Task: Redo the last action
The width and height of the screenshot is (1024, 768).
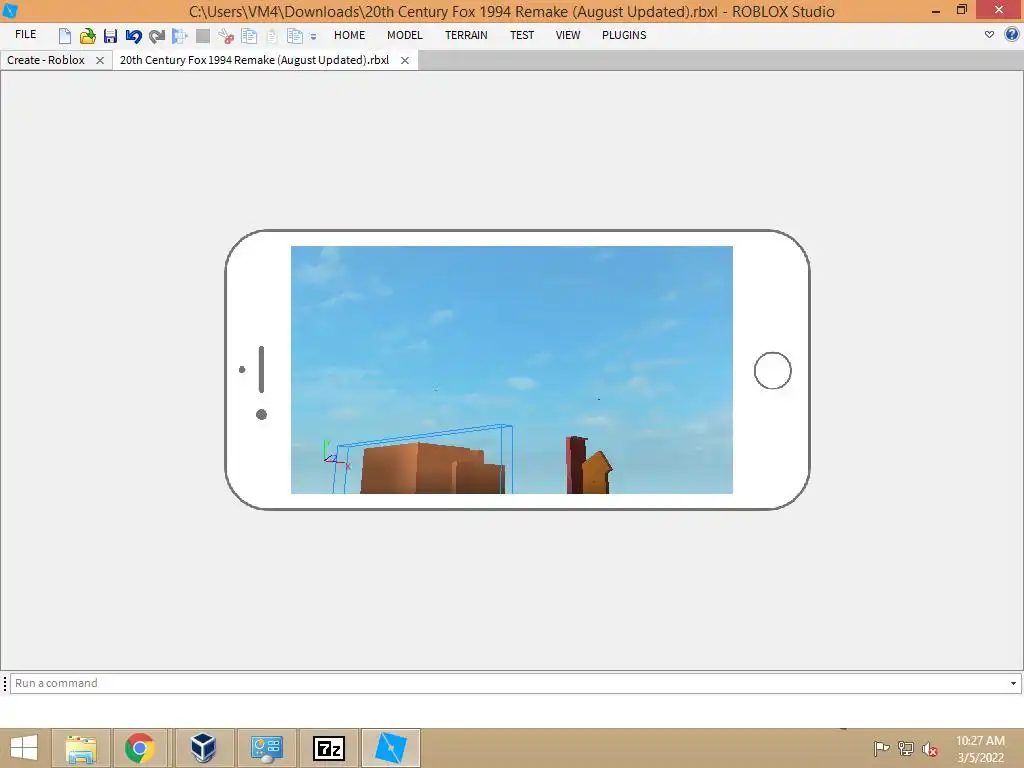Action: pyautogui.click(x=157, y=36)
